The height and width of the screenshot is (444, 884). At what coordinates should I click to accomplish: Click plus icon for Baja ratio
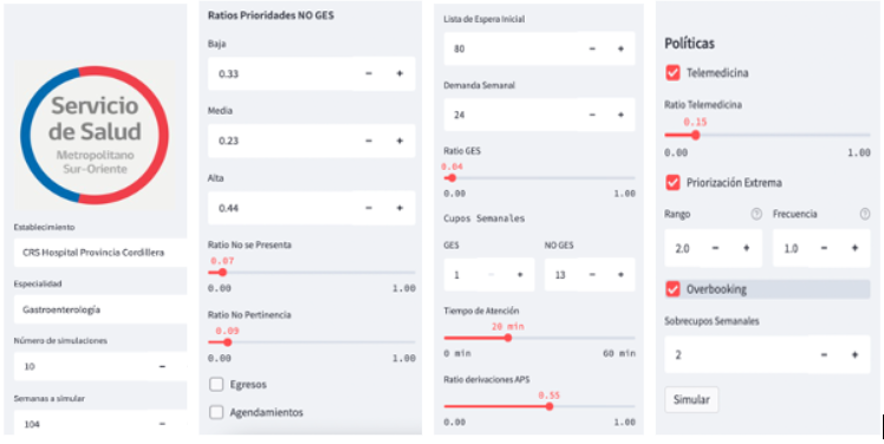[399, 74]
